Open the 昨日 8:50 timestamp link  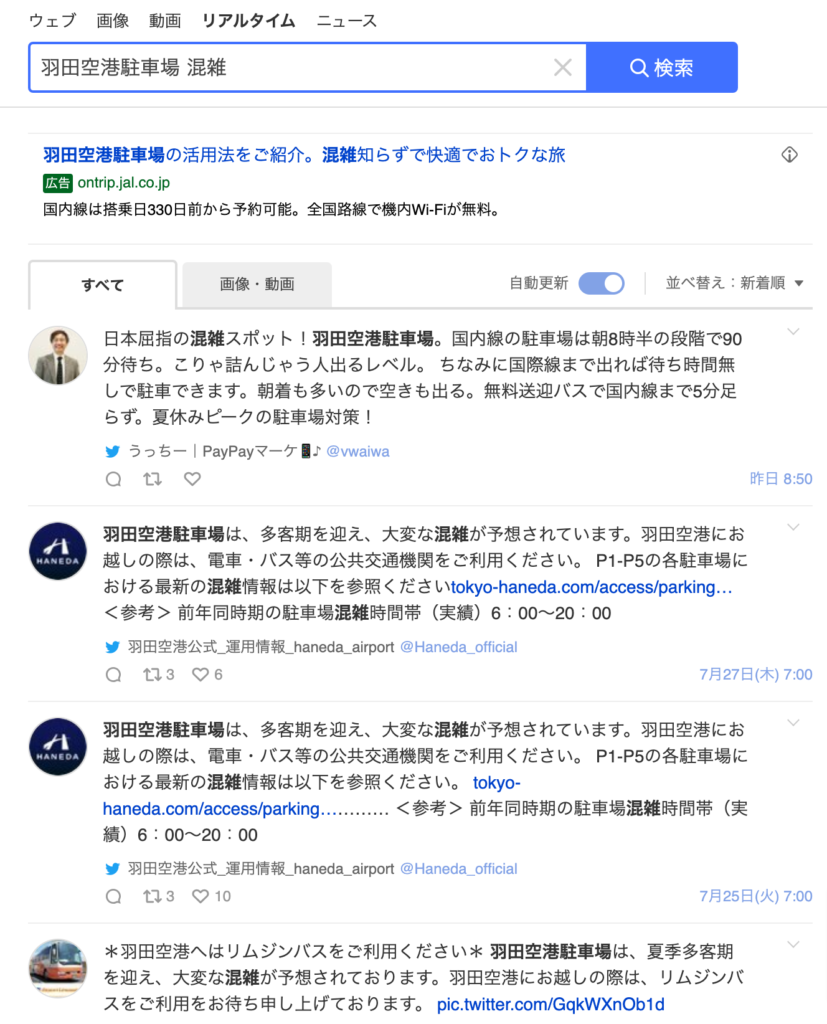click(x=781, y=479)
